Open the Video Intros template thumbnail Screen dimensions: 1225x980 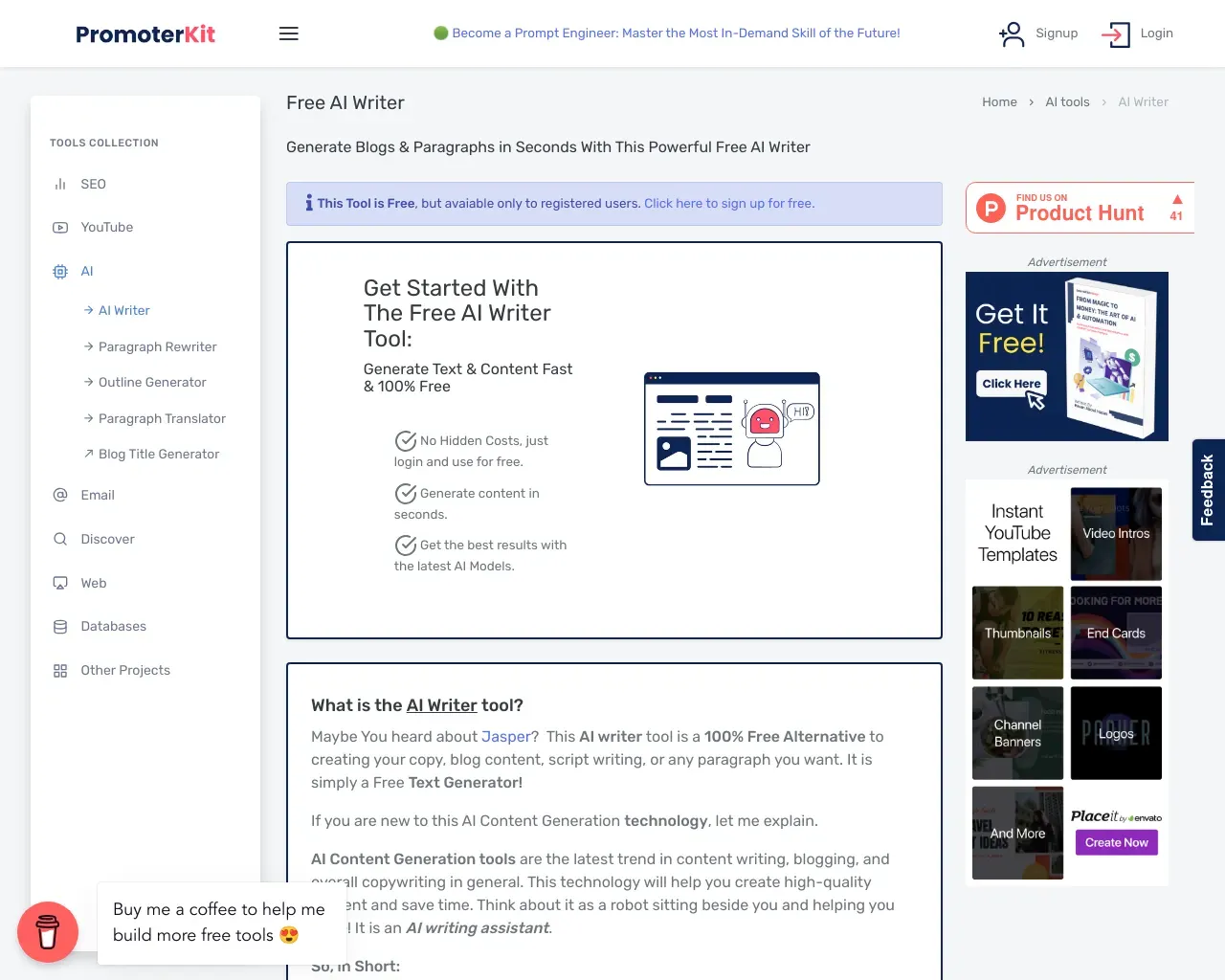pos(1116,534)
